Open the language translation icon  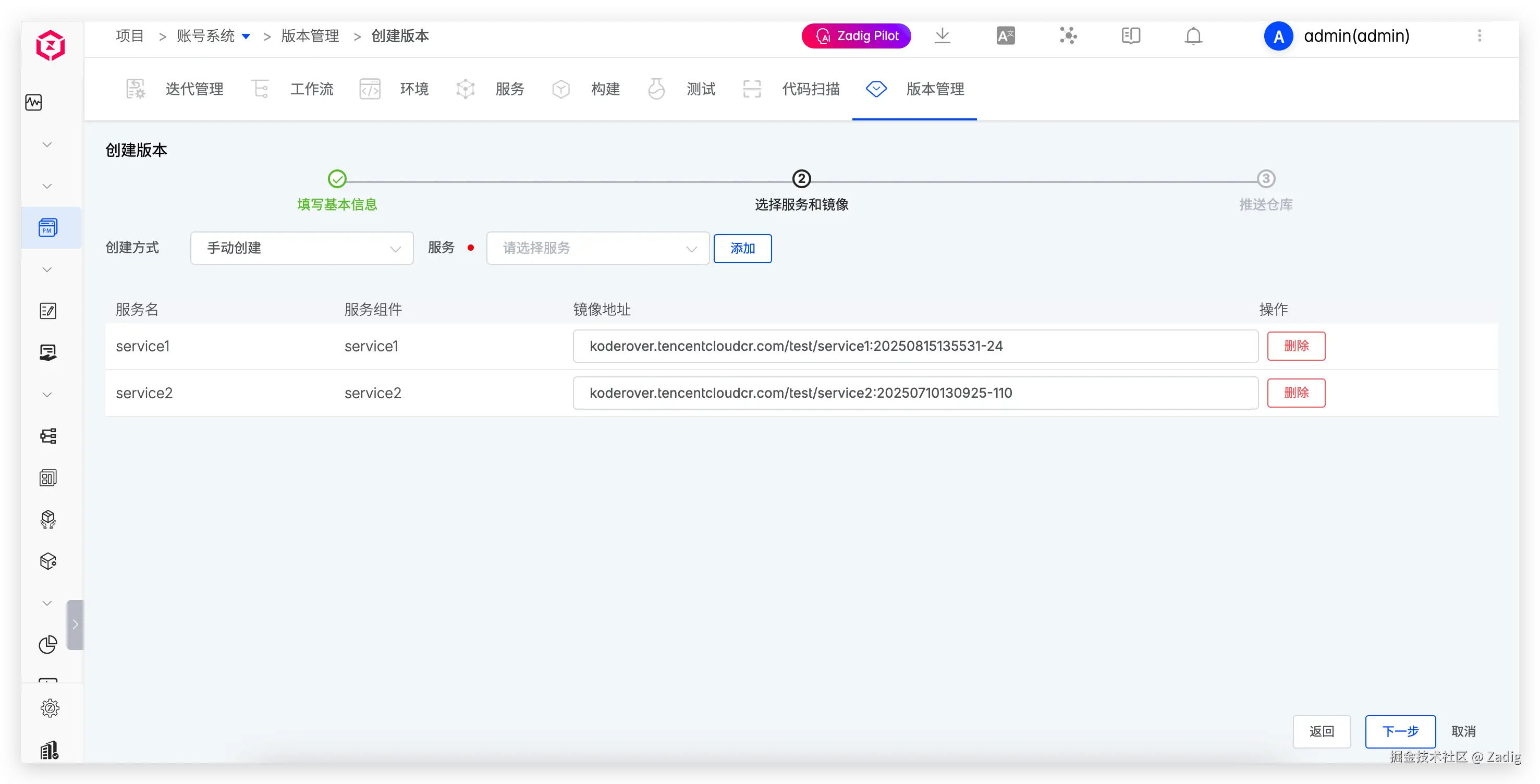1006,36
